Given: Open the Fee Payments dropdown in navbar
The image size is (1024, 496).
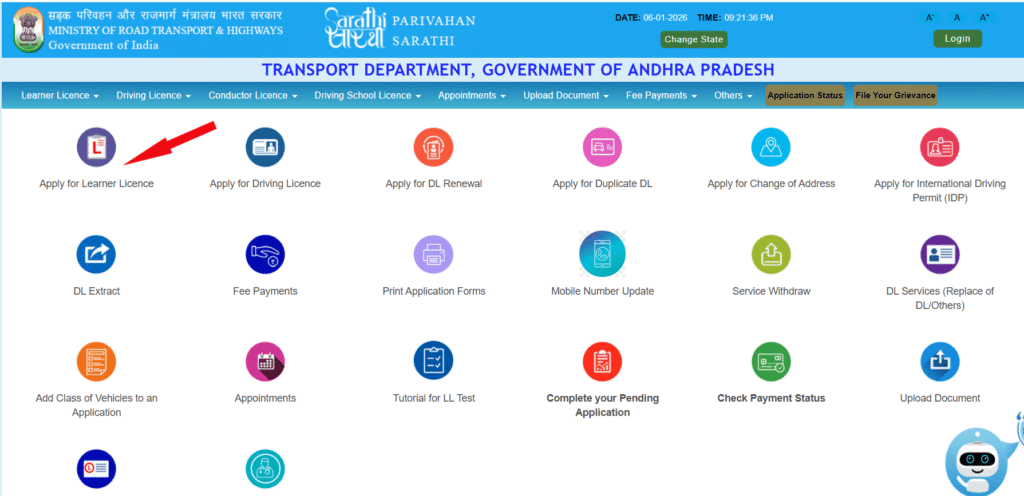Looking at the screenshot, I should (662, 96).
